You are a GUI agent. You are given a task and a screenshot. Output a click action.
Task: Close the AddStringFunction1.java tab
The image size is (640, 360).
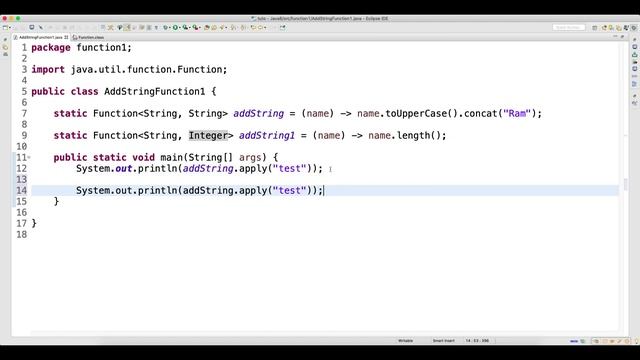(x=66, y=37)
